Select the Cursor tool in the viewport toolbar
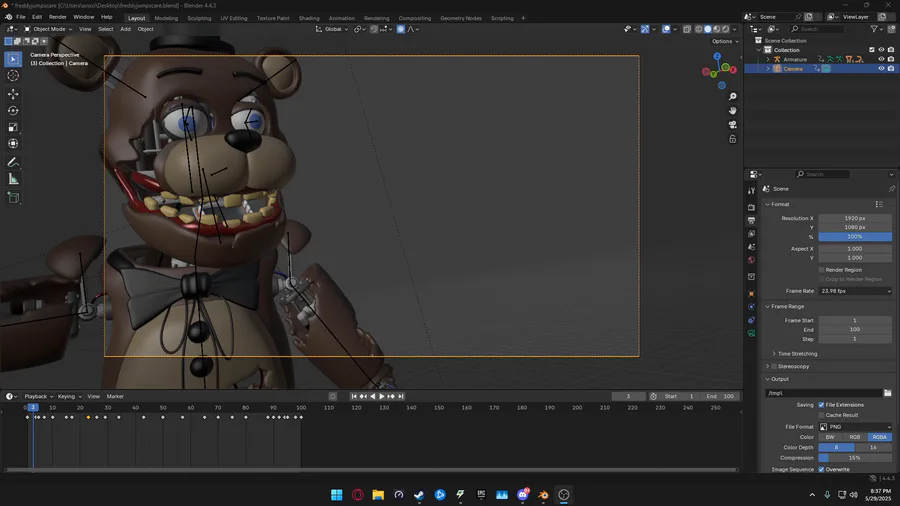Screen dimensions: 900x506 (13, 76)
